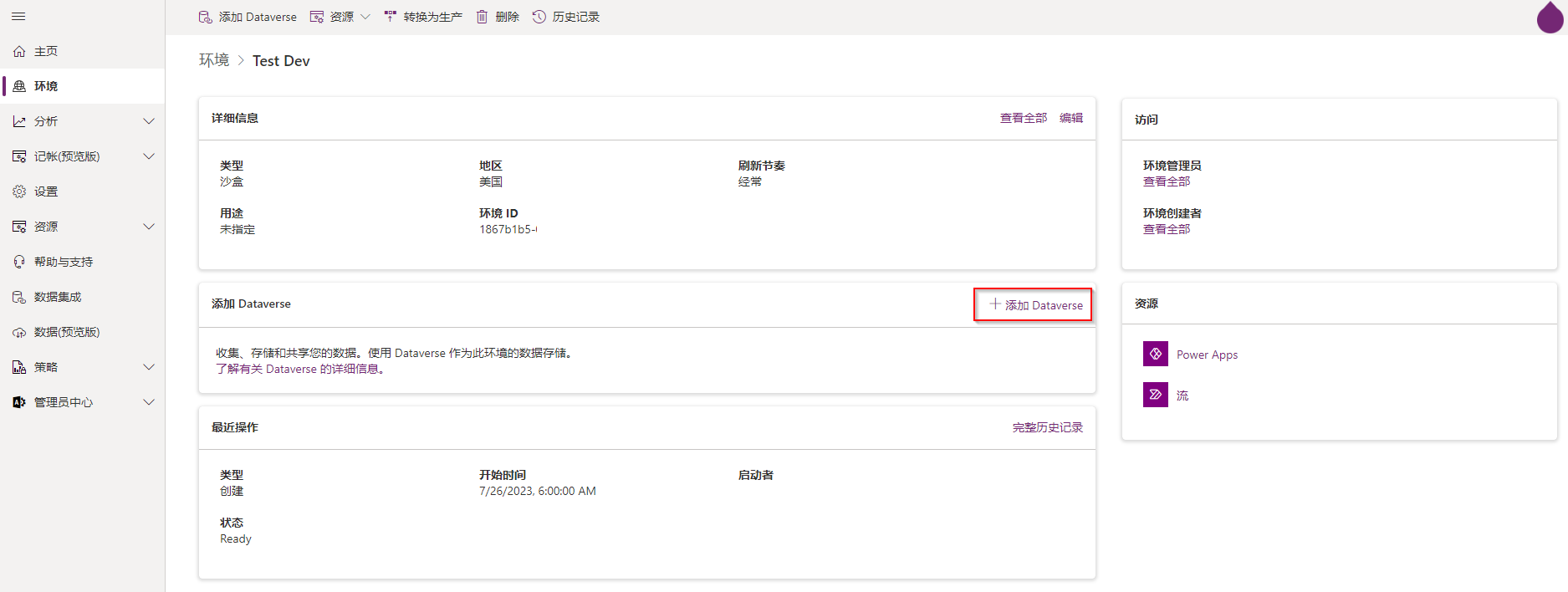
Task: Click the purple Power Apps icon
Action: [1156, 354]
